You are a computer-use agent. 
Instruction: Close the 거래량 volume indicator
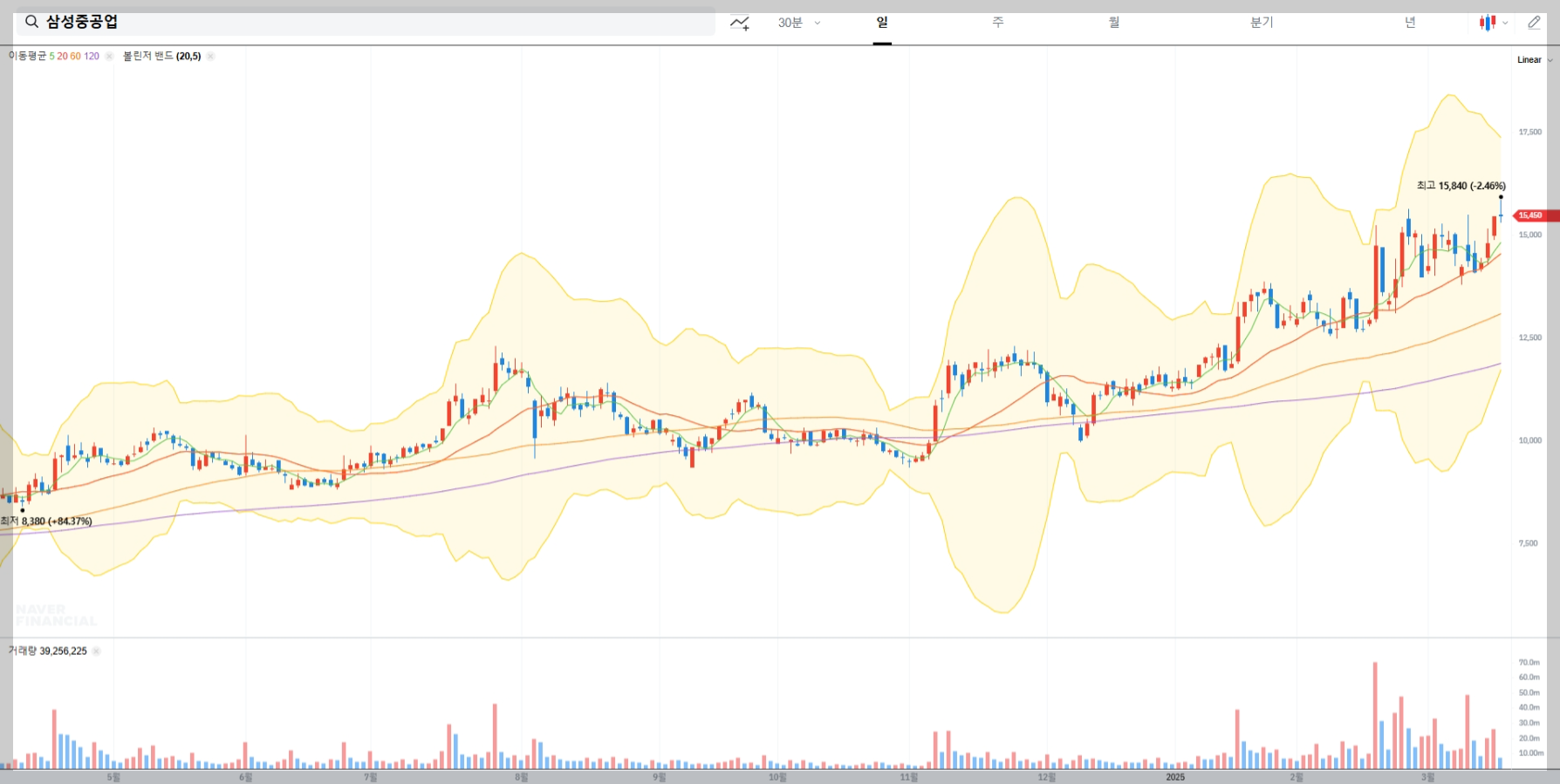click(x=96, y=651)
